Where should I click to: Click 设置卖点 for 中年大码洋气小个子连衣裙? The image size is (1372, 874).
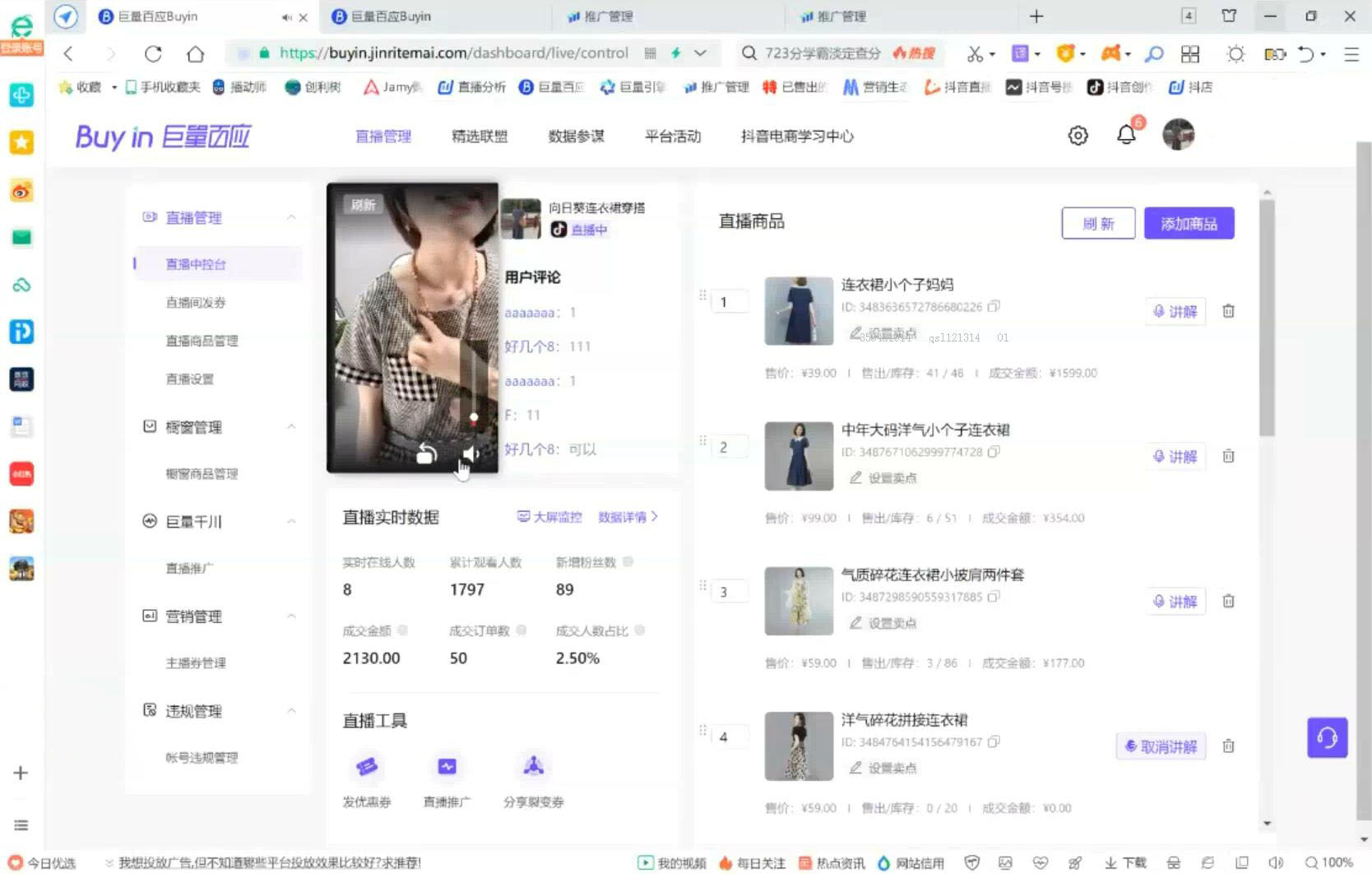click(x=883, y=477)
